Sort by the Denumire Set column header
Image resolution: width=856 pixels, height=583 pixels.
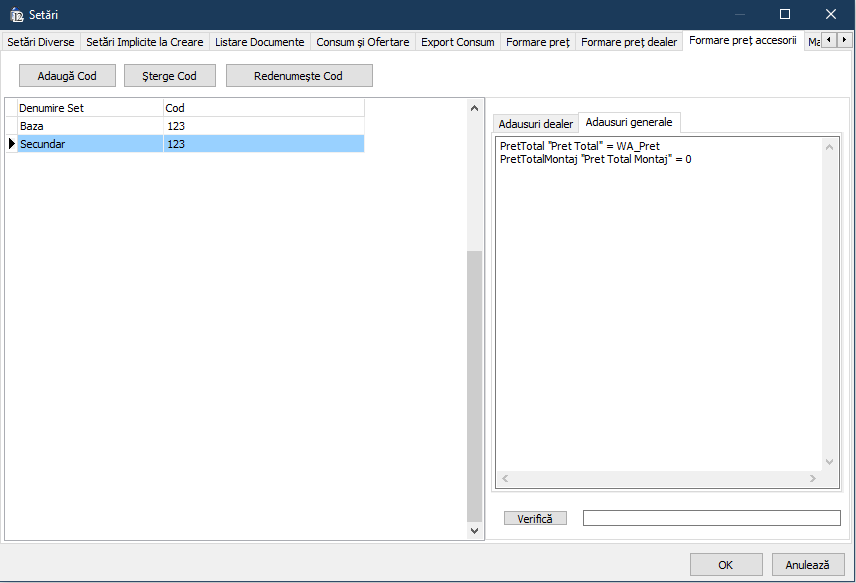(x=90, y=108)
